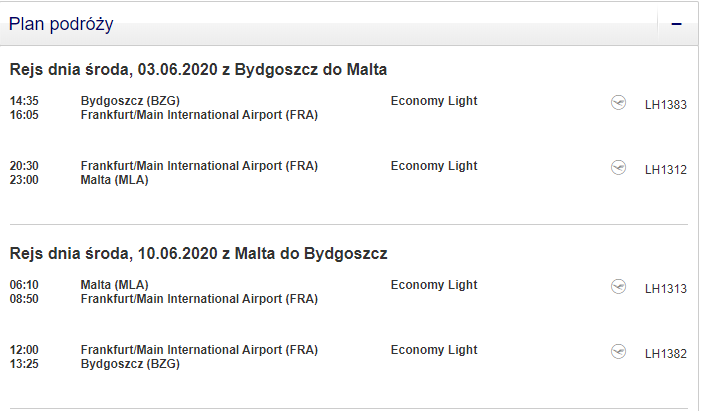The height and width of the screenshot is (411, 703).
Task: Click Economy Light label for the 20:30 flight
Action: click(x=434, y=166)
